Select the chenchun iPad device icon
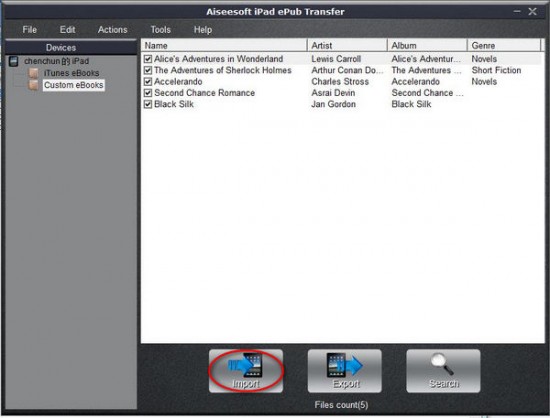 coord(13,61)
